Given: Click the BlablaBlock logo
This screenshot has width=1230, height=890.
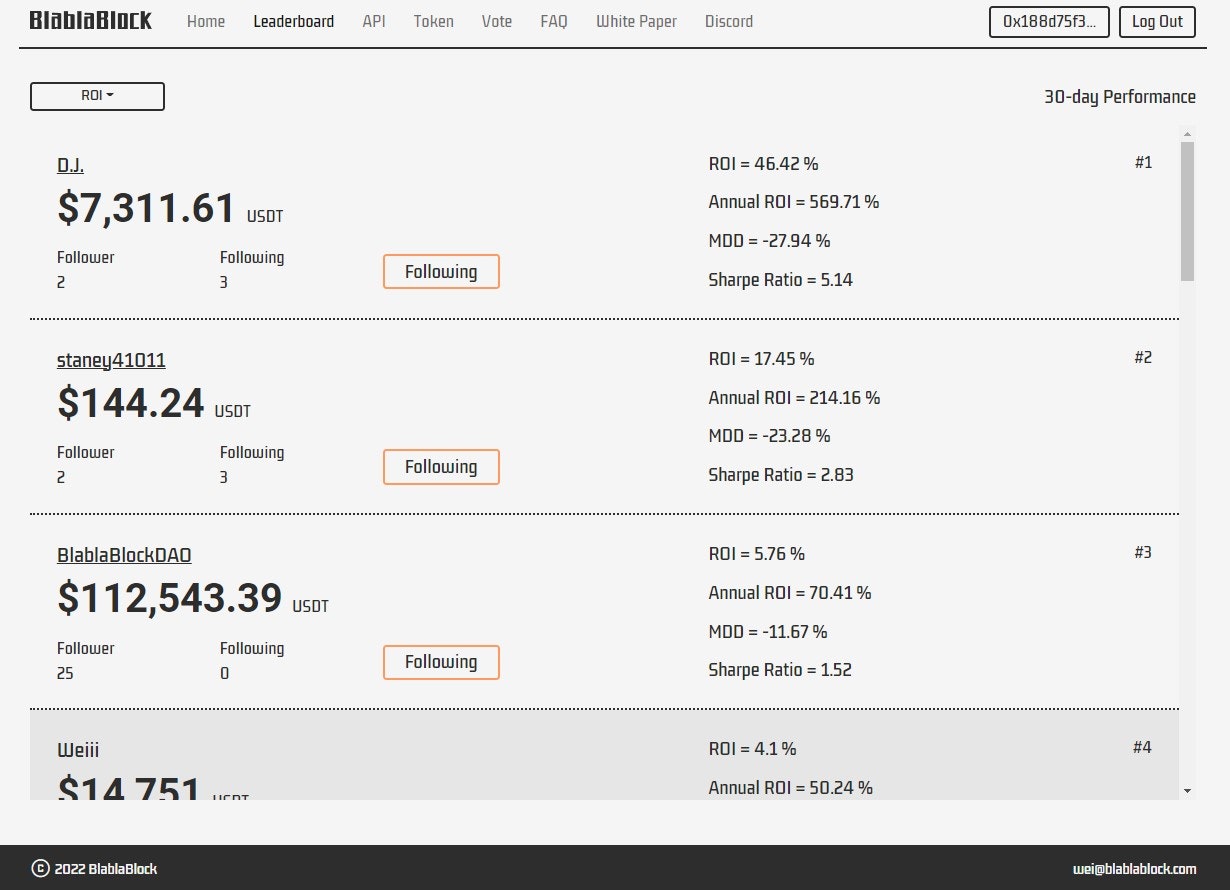Looking at the screenshot, I should tap(91, 20).
